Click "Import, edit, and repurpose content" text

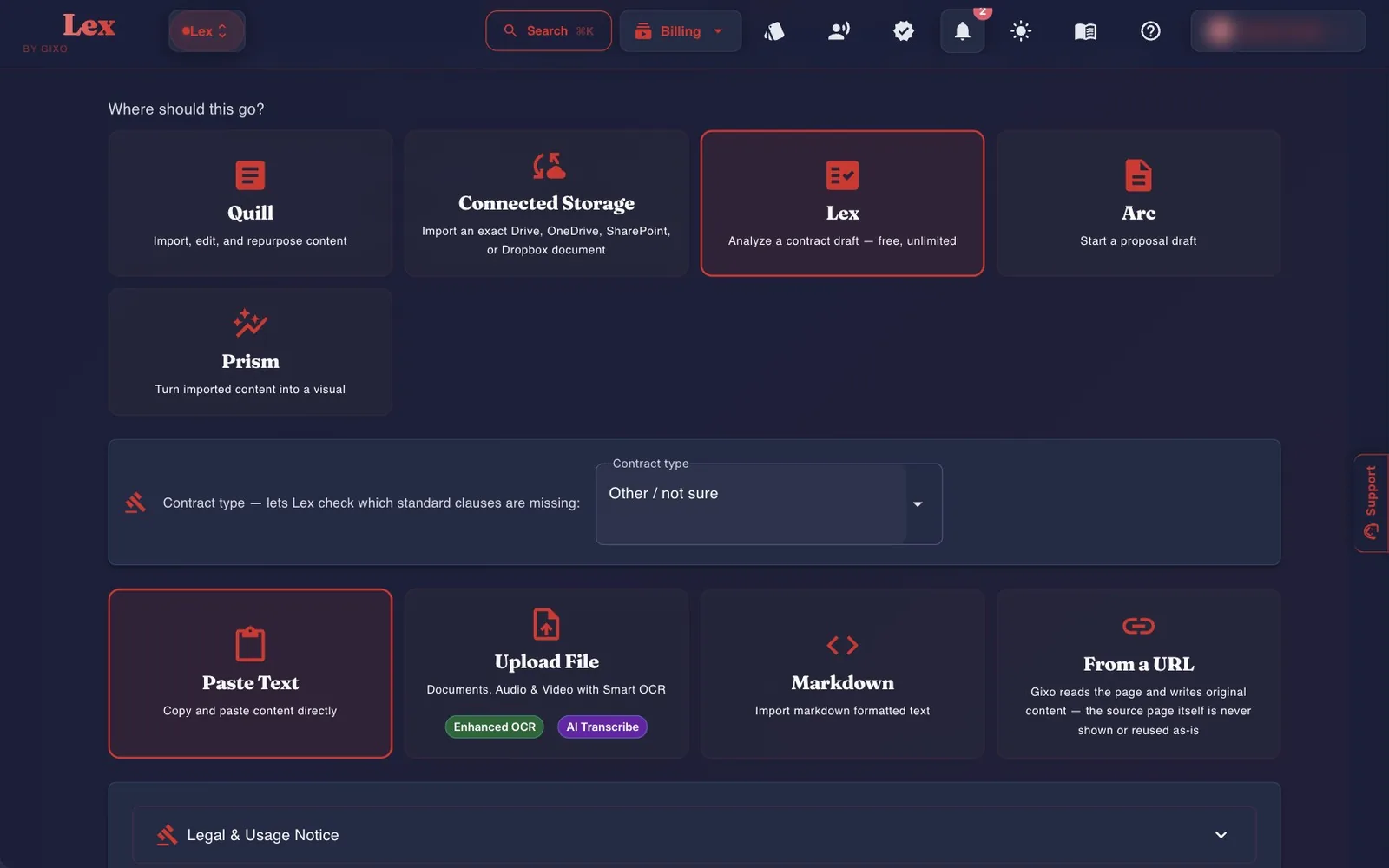click(250, 241)
